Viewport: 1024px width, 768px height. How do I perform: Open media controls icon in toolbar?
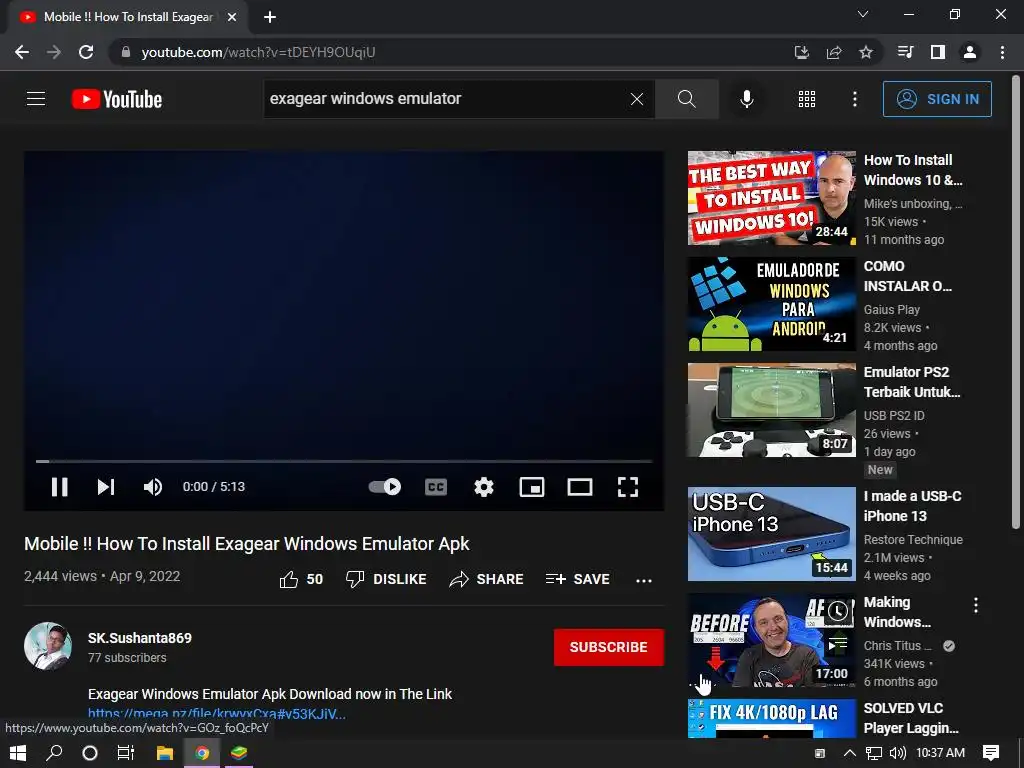pyautogui.click(x=906, y=52)
